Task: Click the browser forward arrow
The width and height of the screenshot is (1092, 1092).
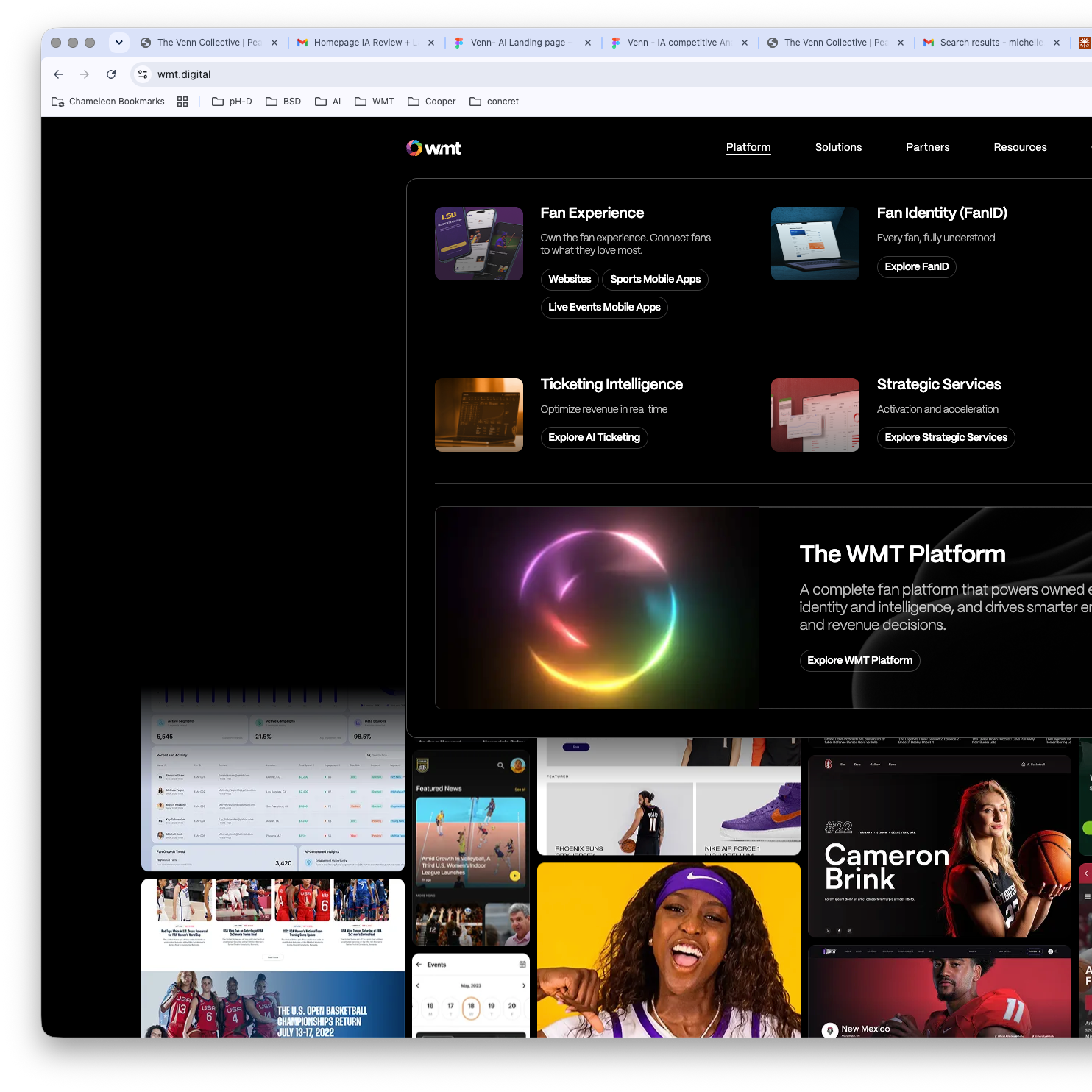Action: 85,74
